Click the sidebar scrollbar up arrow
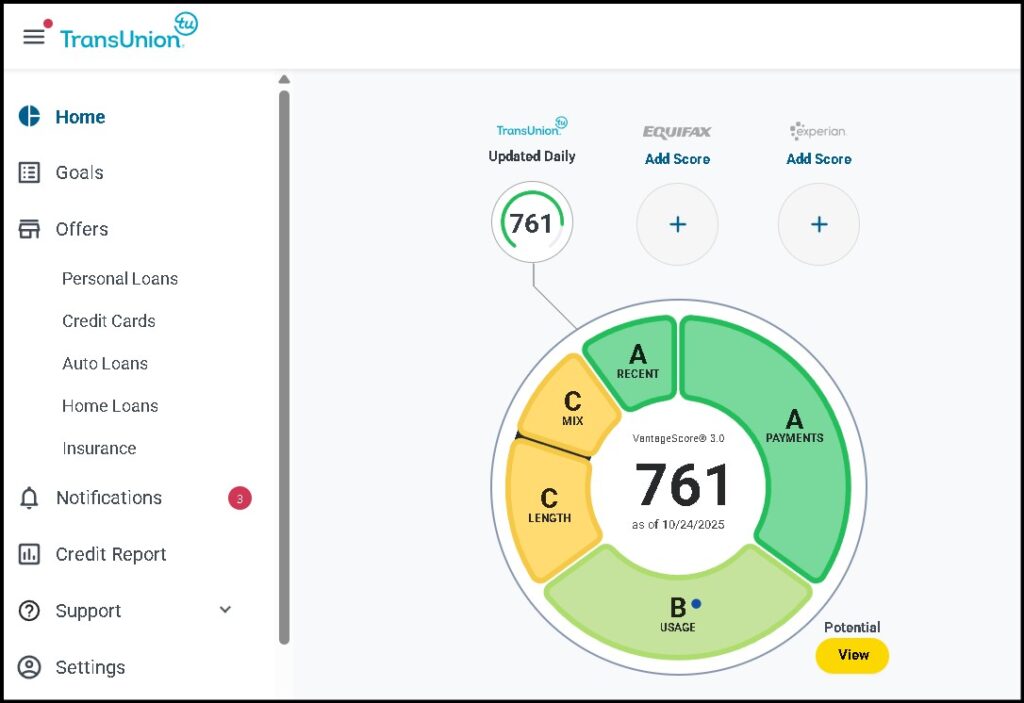This screenshot has width=1024, height=703. (x=284, y=80)
